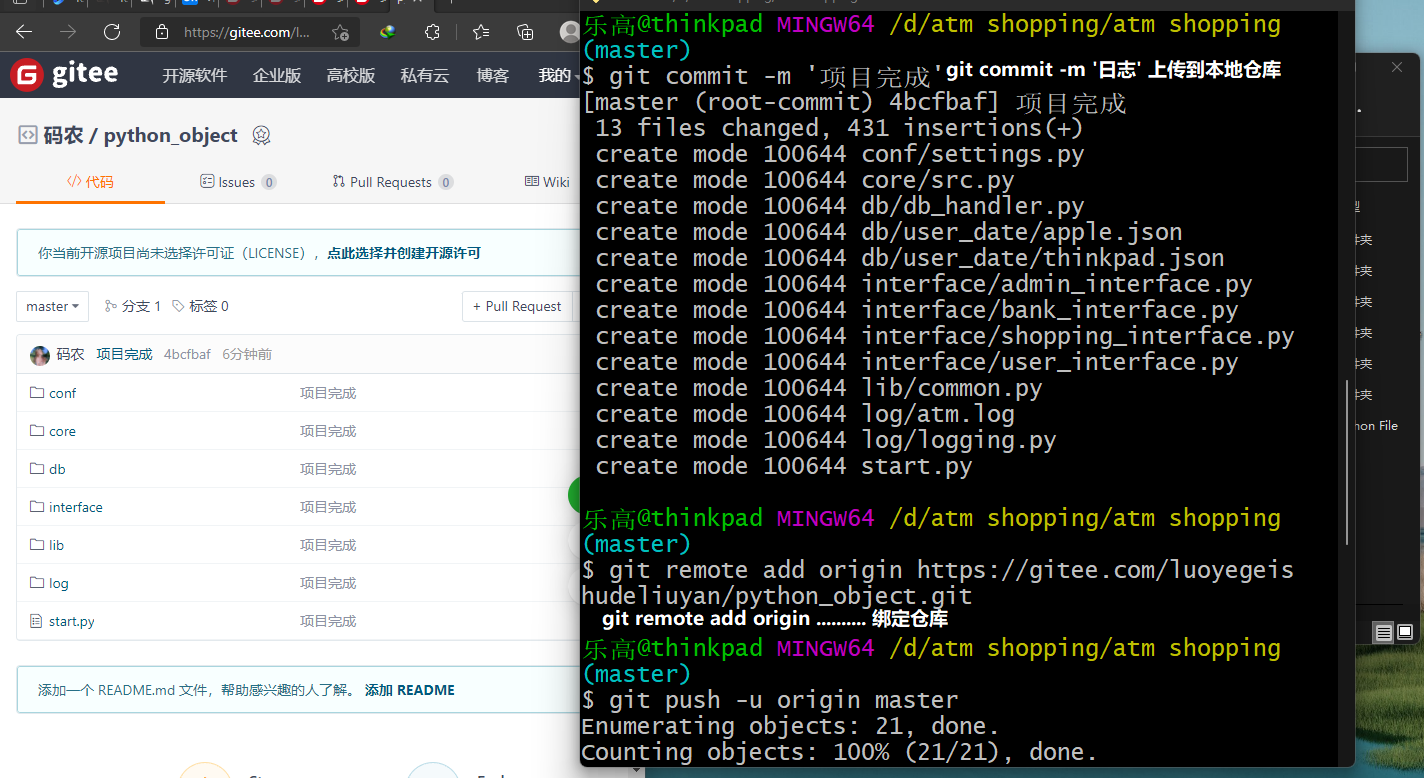Click the start.py file icon

[37, 621]
